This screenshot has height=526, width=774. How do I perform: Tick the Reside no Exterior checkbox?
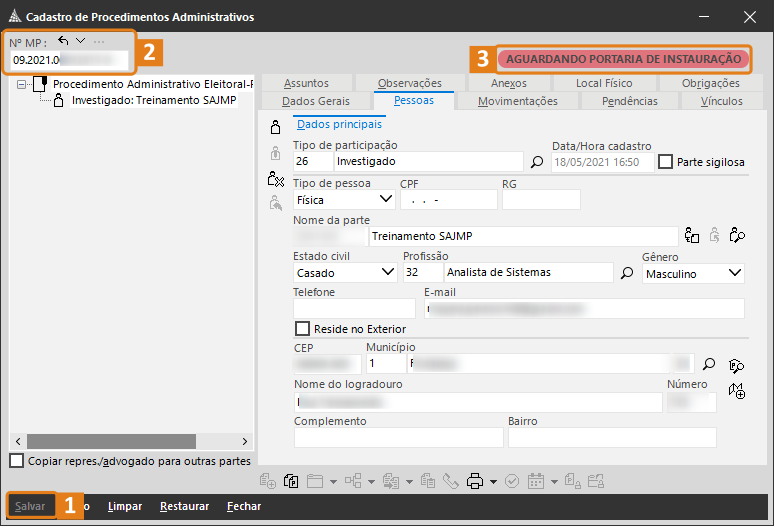tap(302, 329)
